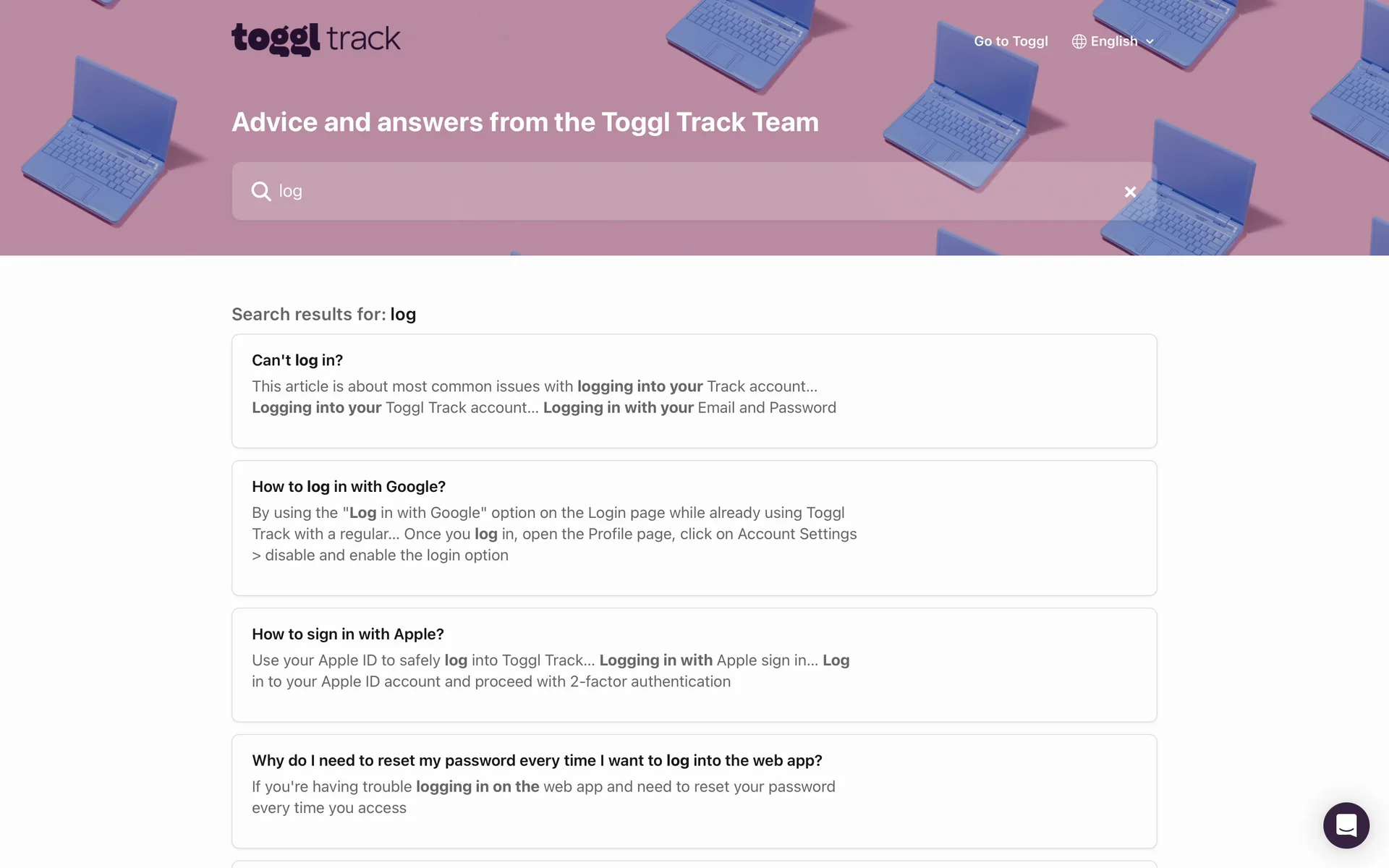Clear the search field with X
1389x868 pixels.
click(1130, 192)
